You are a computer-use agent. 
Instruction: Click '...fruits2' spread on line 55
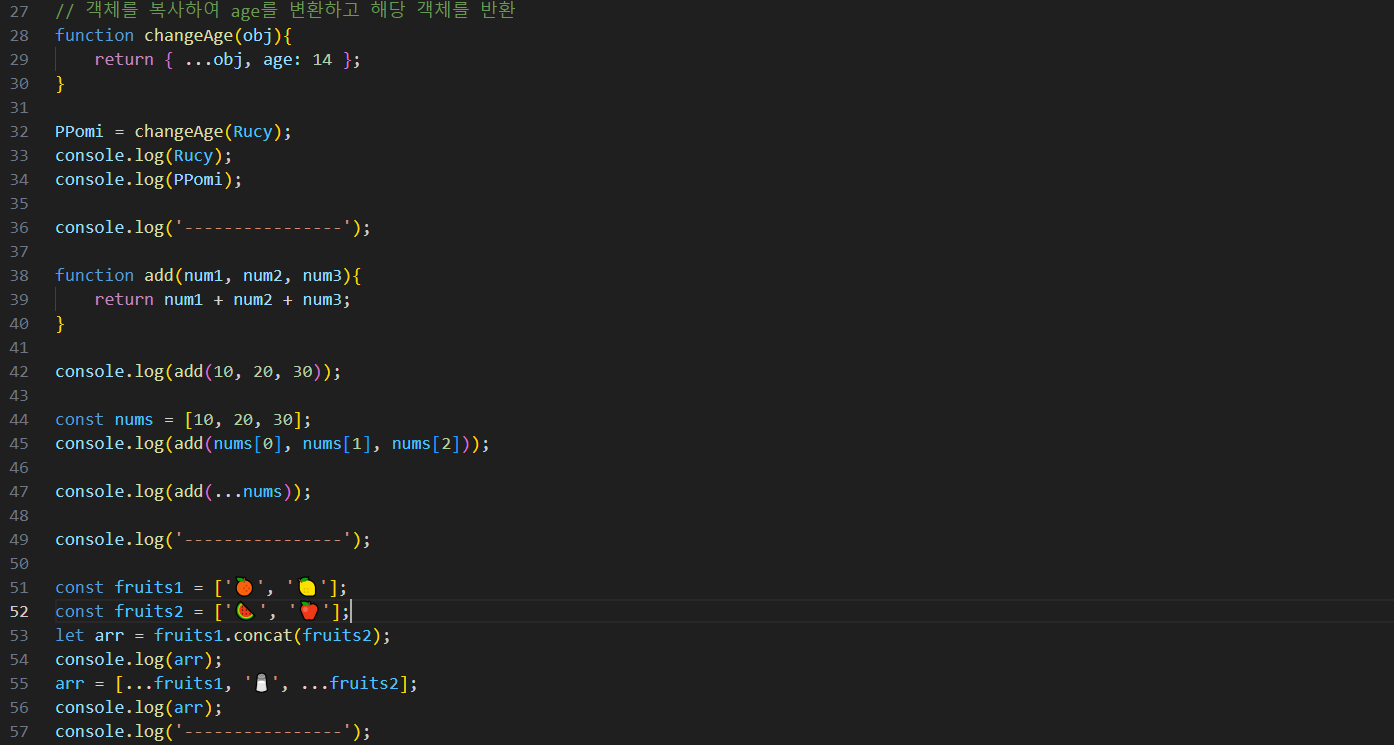click(x=350, y=683)
